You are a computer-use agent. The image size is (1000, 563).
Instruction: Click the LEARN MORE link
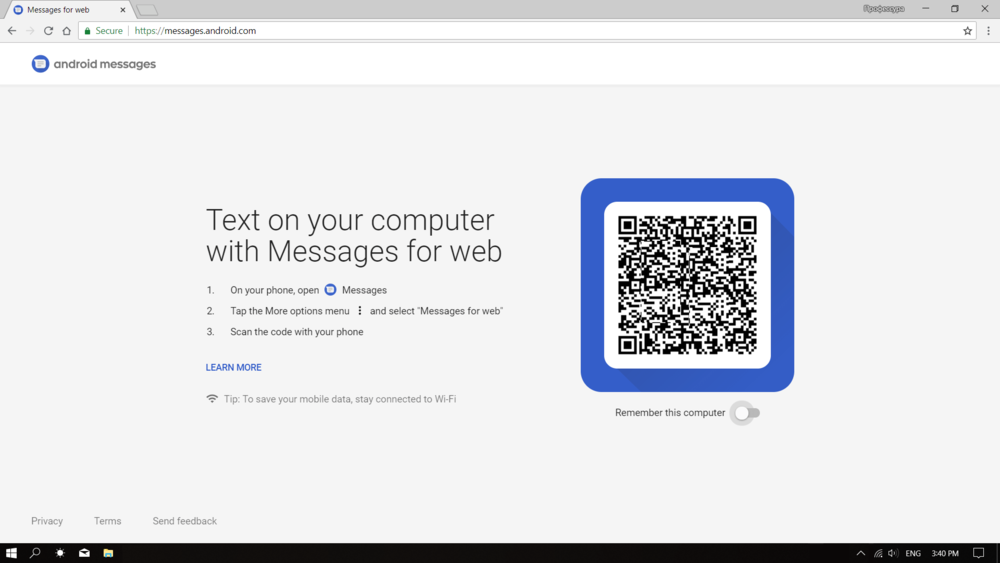(233, 367)
